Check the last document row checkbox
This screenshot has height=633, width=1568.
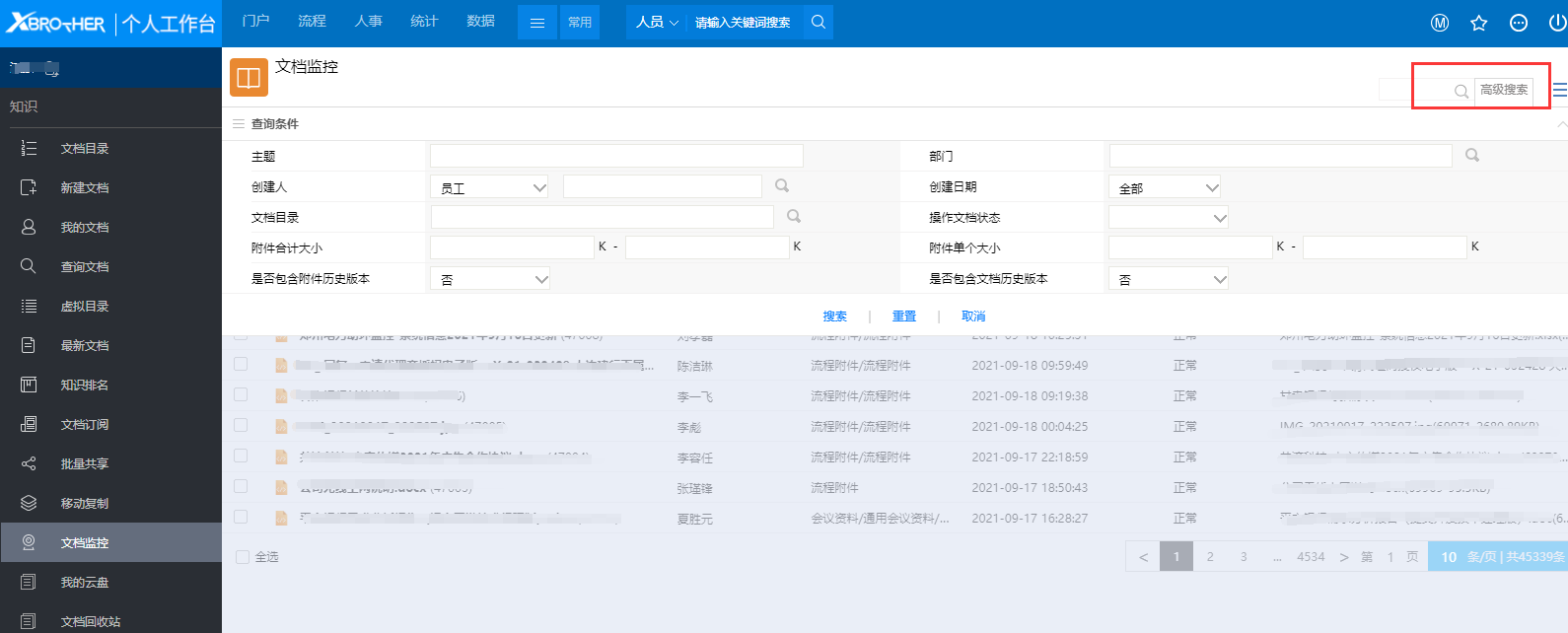[x=241, y=517]
